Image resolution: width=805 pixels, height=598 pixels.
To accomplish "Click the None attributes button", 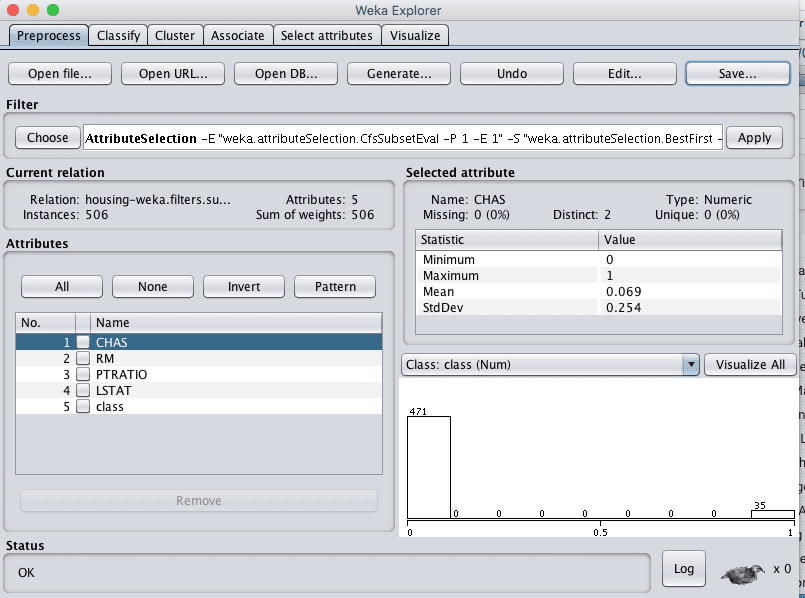I will coord(152,286).
